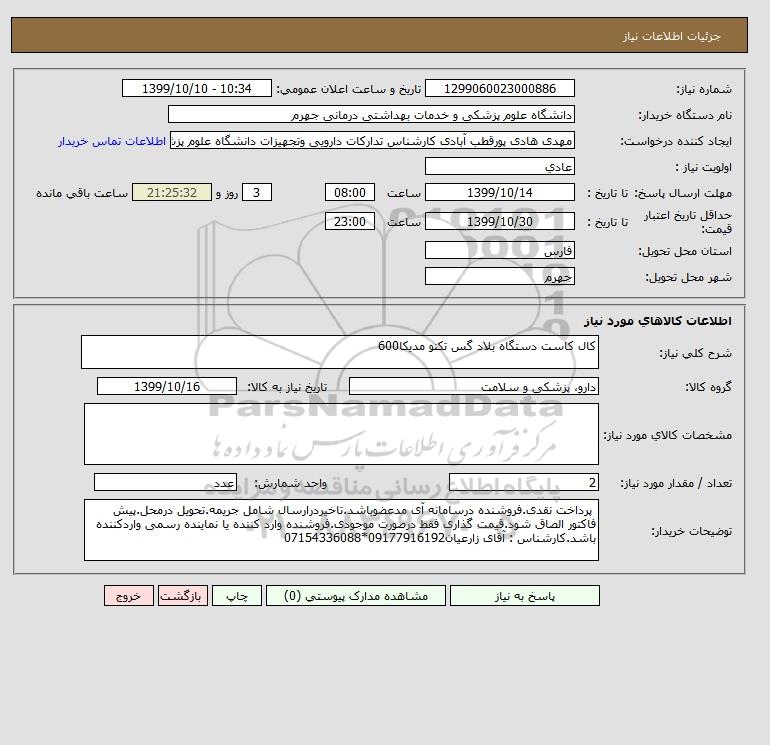Click the ساعت باقی مانده text
Image resolution: width=770 pixels, height=745 pixels.
pos(82,193)
